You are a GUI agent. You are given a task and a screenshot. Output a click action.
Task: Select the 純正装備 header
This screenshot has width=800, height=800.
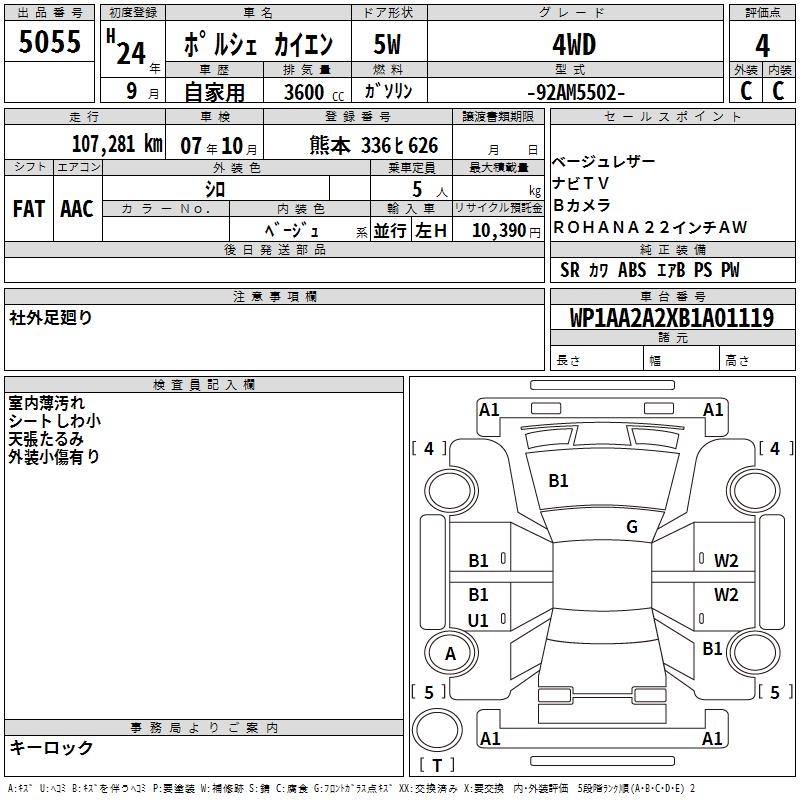tap(672, 249)
